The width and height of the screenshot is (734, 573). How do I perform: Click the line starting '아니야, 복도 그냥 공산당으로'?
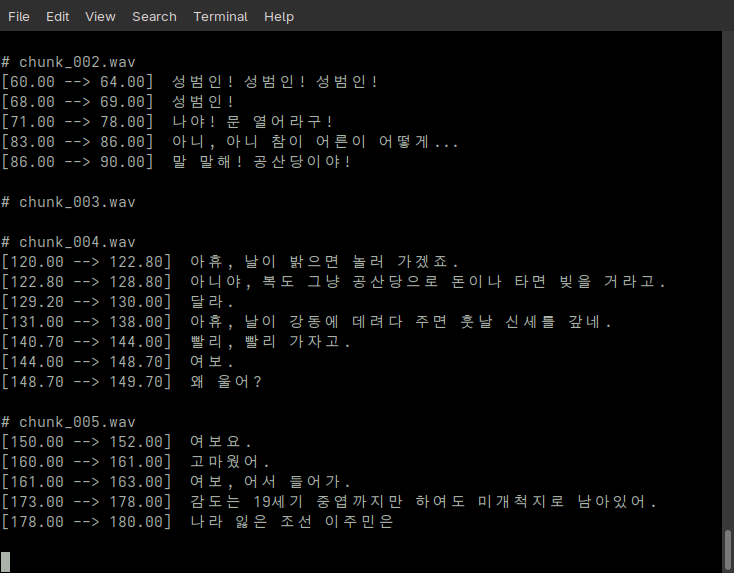(428, 282)
